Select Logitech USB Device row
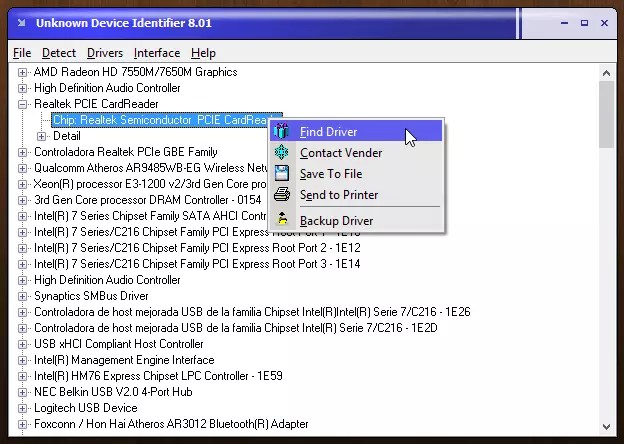 [x=86, y=408]
